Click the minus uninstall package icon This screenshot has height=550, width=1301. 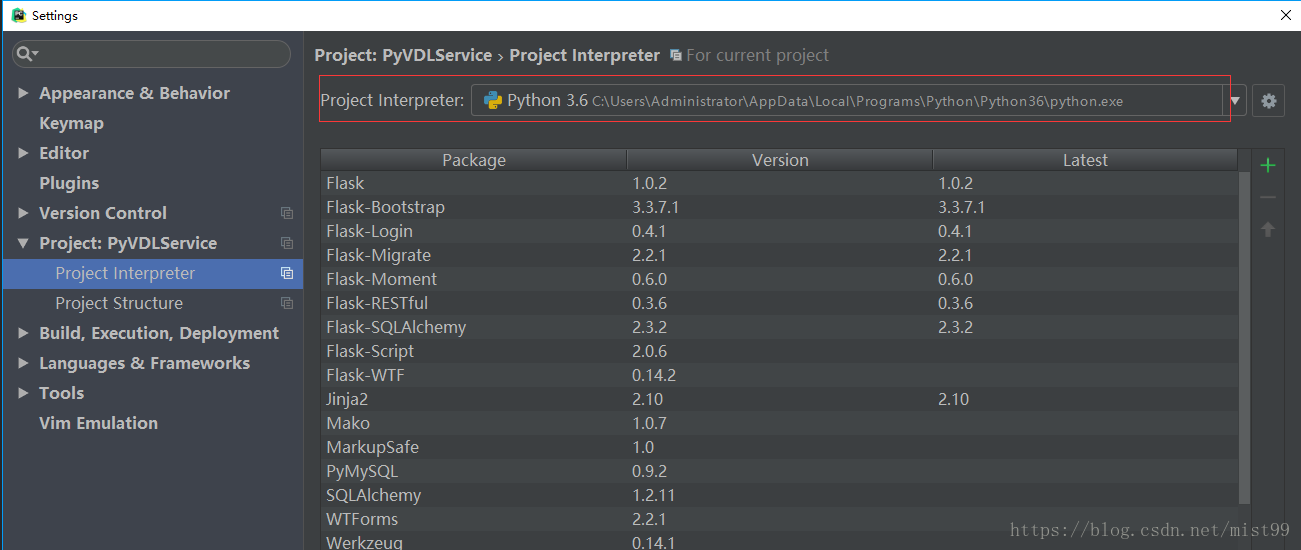point(1268,198)
